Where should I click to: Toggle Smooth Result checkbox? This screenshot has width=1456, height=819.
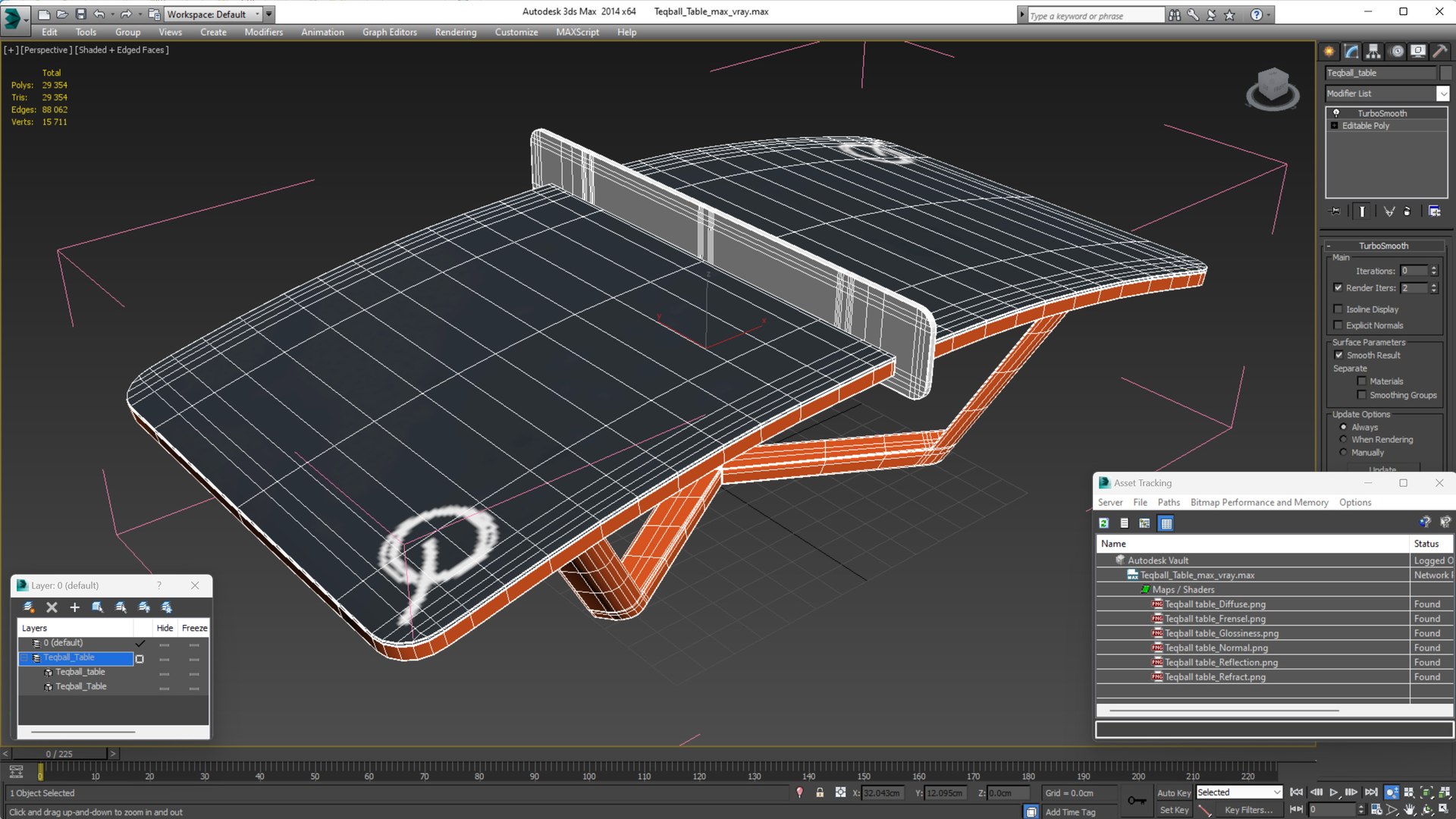tap(1339, 356)
